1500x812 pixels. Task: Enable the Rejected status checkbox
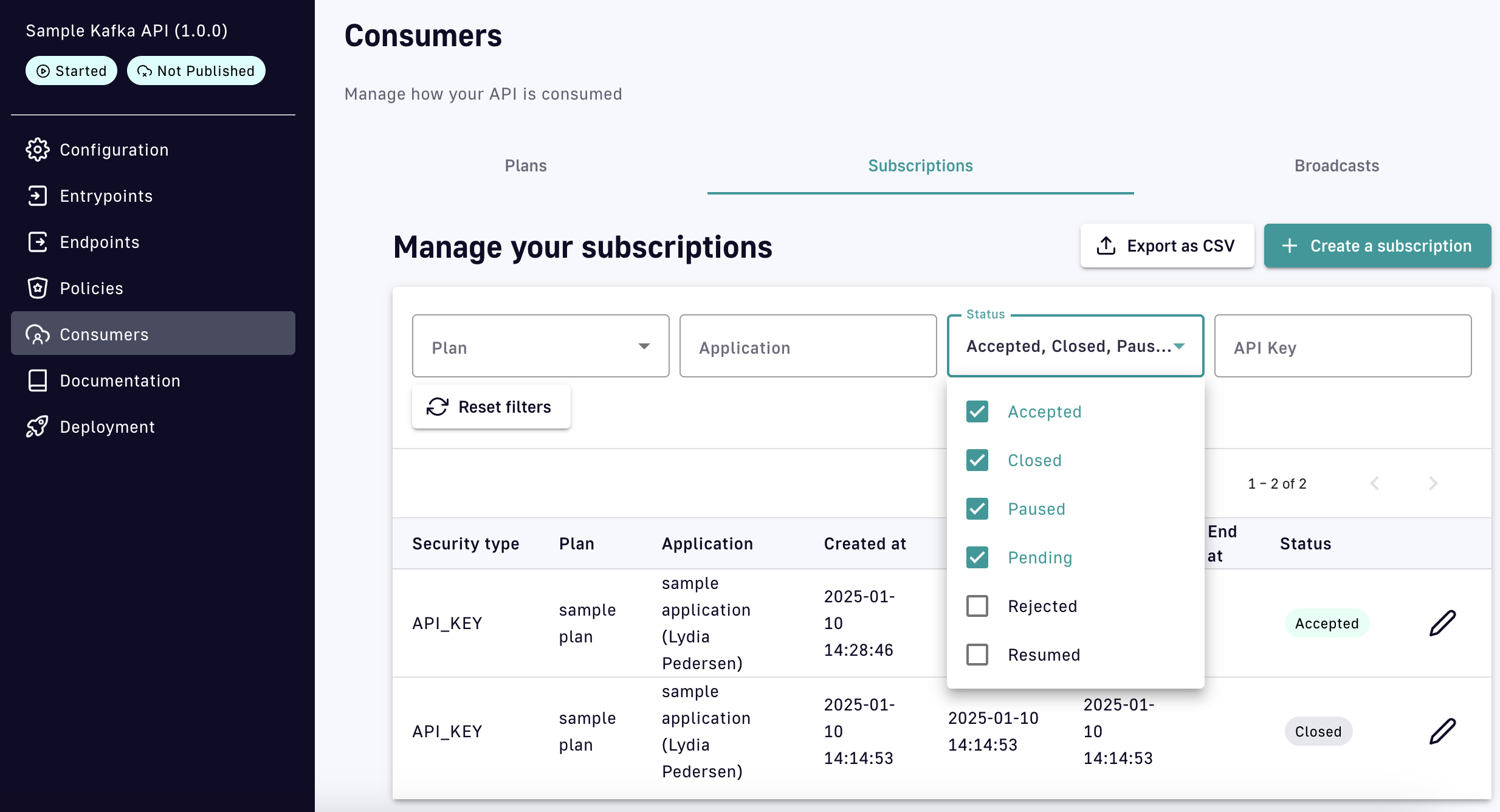[977, 606]
